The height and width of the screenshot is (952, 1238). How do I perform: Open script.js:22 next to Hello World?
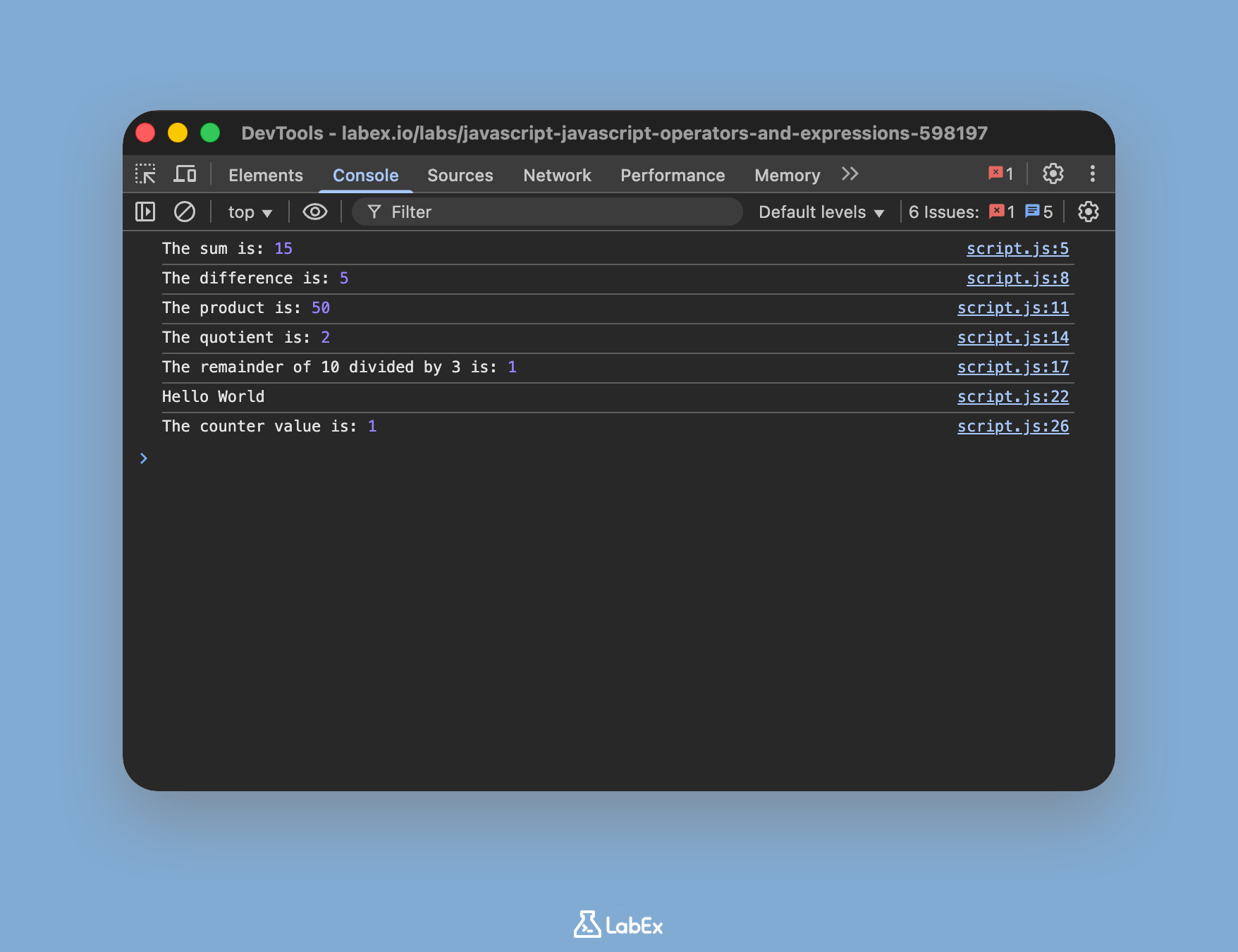1013,396
